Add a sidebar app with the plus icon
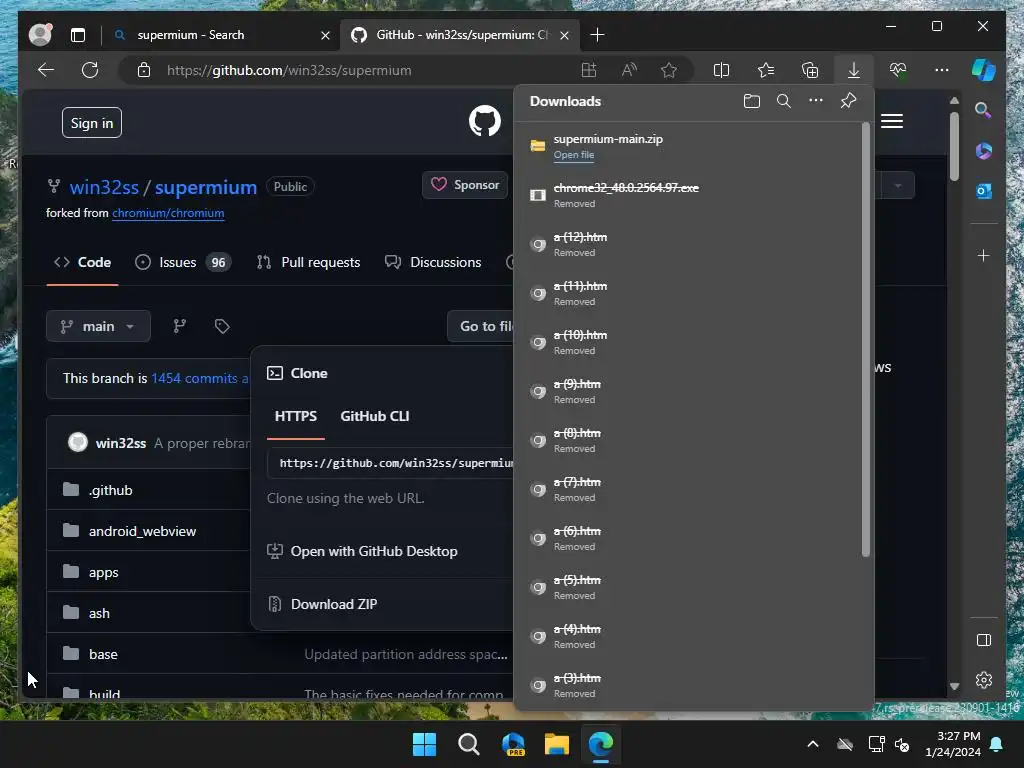The image size is (1024, 768). point(984,255)
